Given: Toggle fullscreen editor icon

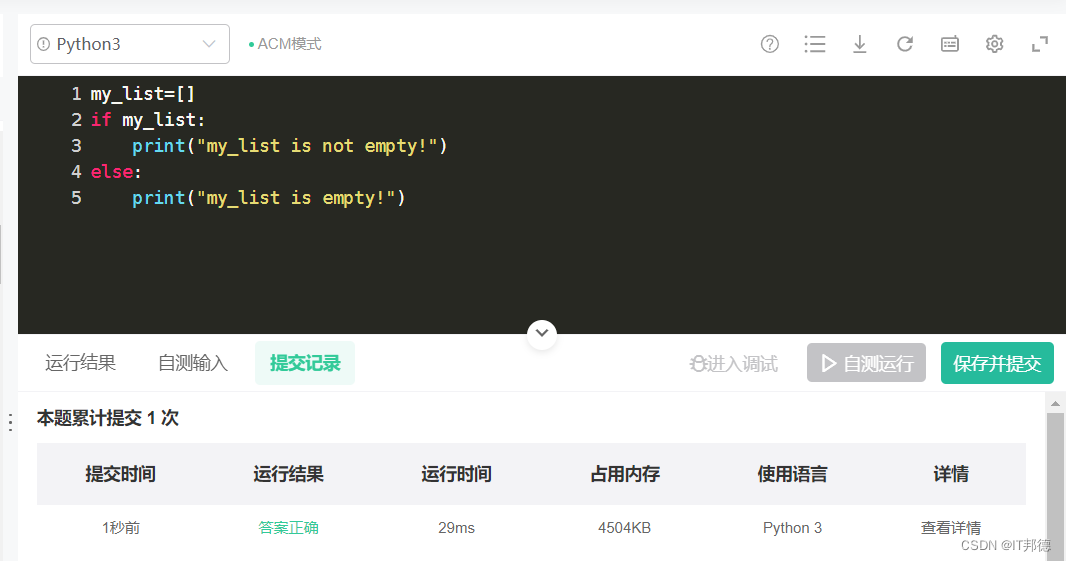Looking at the screenshot, I should tap(1039, 45).
